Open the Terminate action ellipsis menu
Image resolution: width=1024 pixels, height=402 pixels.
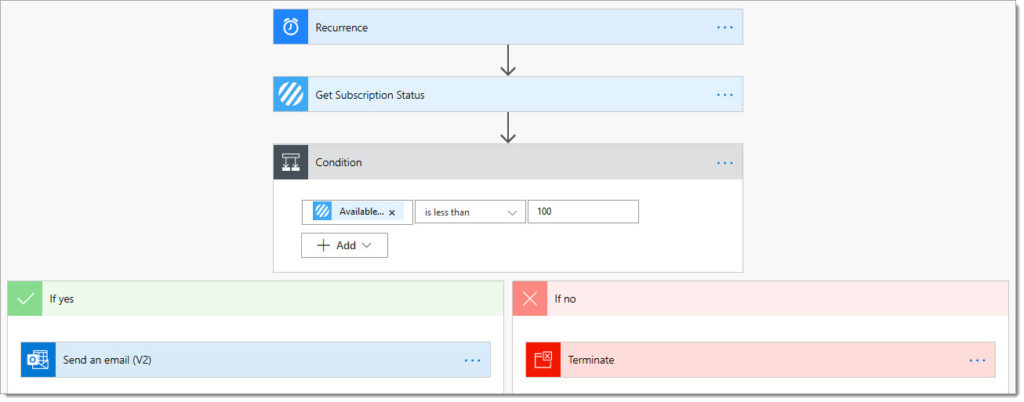[x=978, y=360]
